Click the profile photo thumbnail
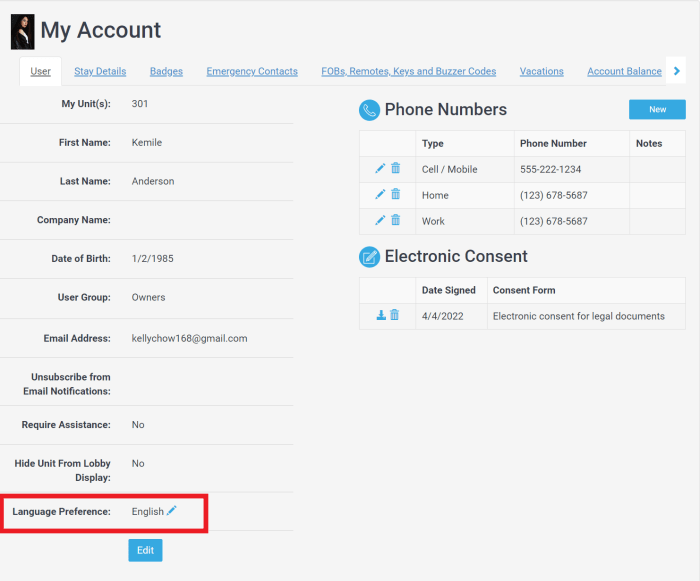 pos(22,32)
